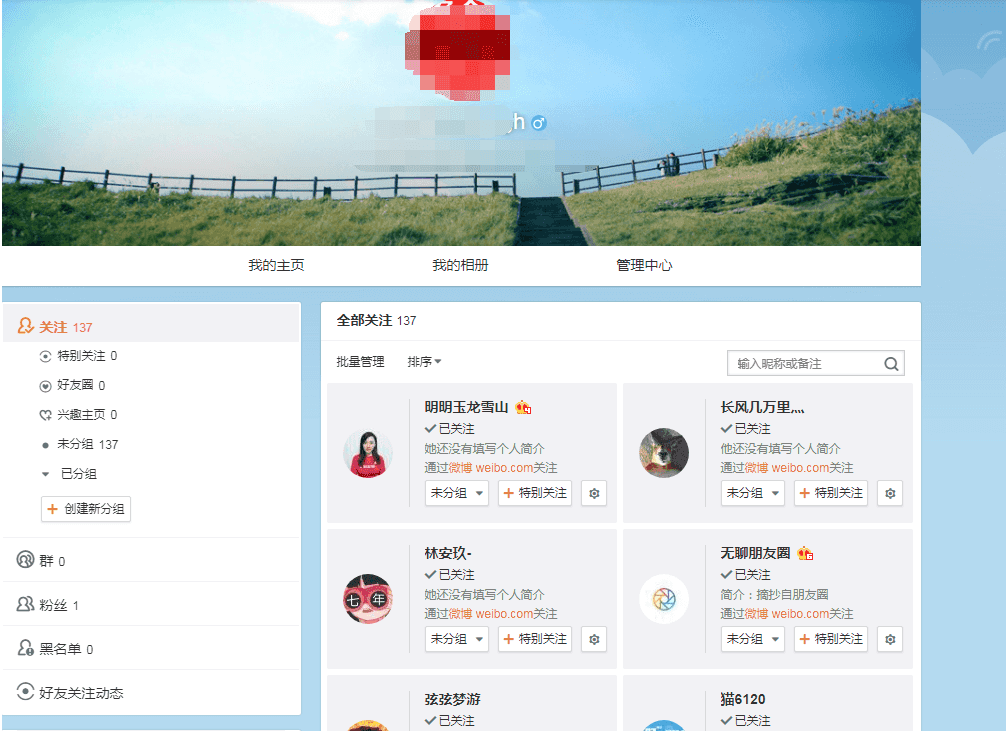Click 微博 weibo.com link on 长风几万里 card
Screen dimensions: 1006x731
coord(787,468)
